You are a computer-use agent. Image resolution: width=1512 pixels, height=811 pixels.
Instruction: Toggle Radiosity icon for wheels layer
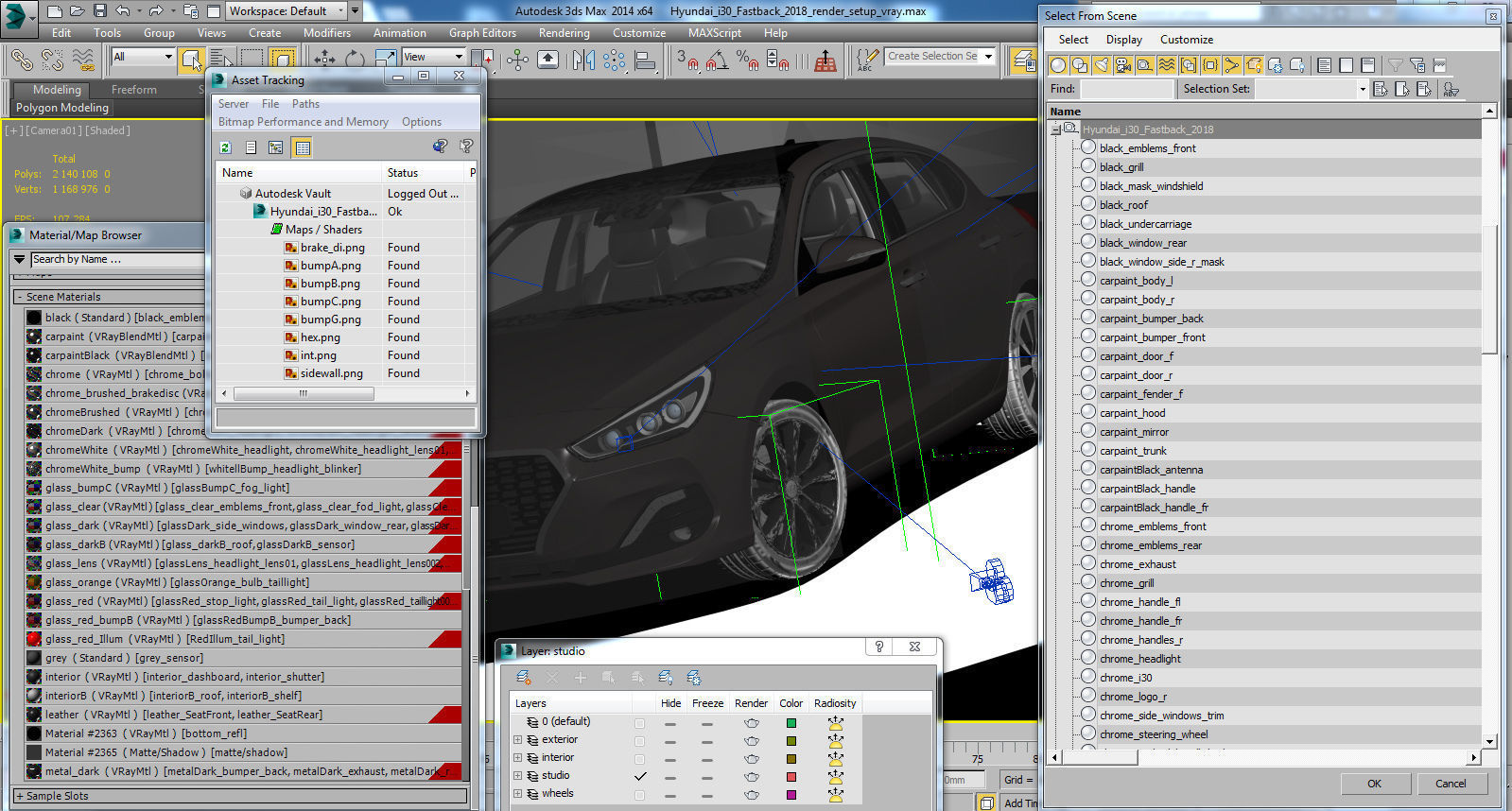(x=835, y=795)
